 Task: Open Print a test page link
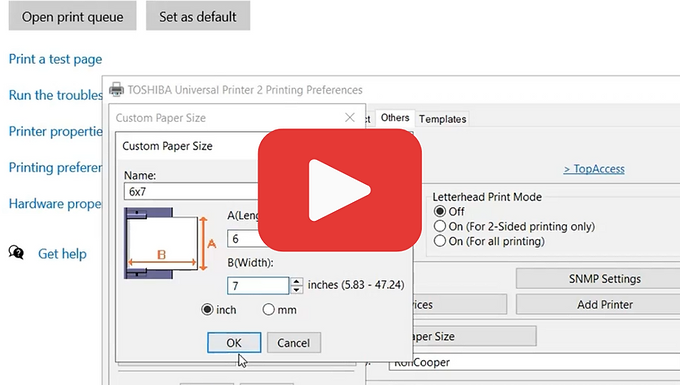point(56,59)
